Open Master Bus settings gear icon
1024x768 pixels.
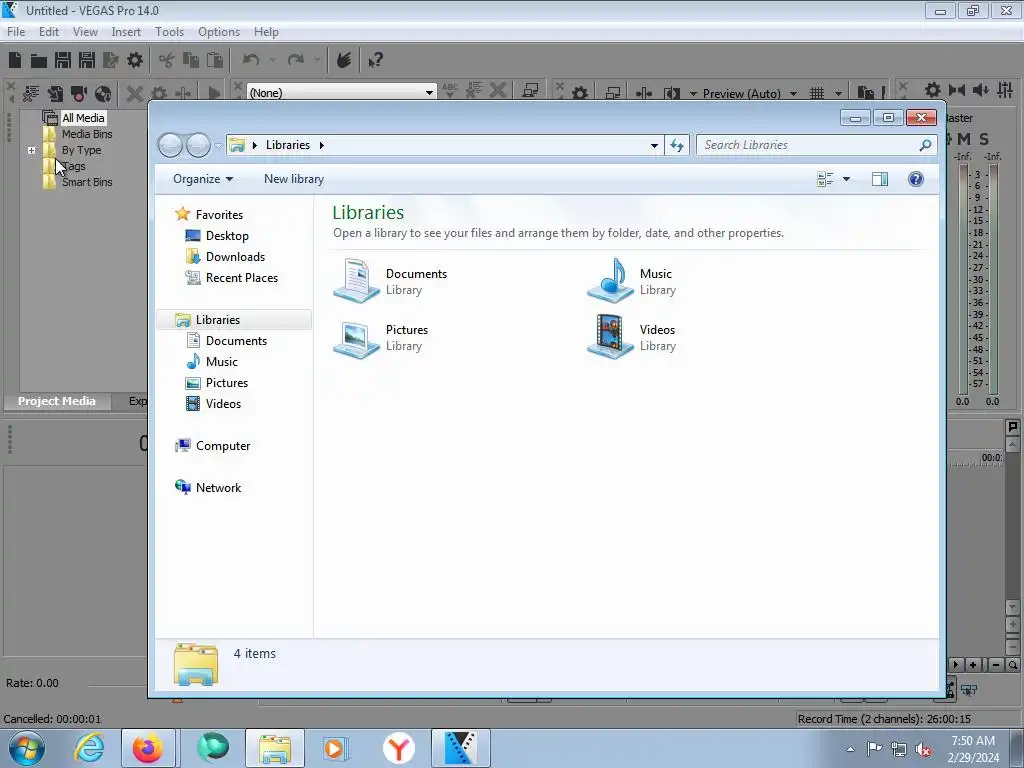tap(933, 90)
